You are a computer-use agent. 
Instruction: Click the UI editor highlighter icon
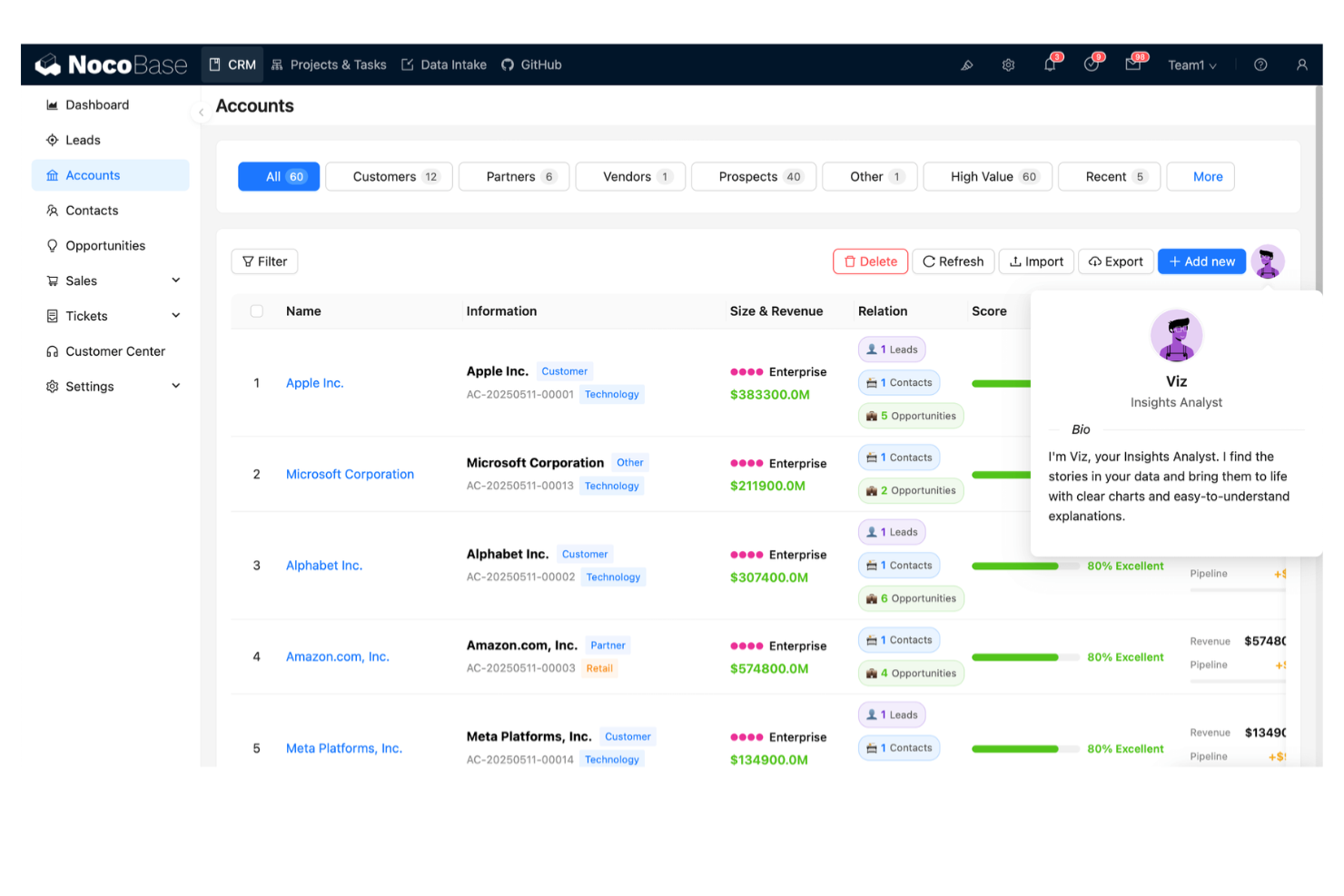(967, 65)
